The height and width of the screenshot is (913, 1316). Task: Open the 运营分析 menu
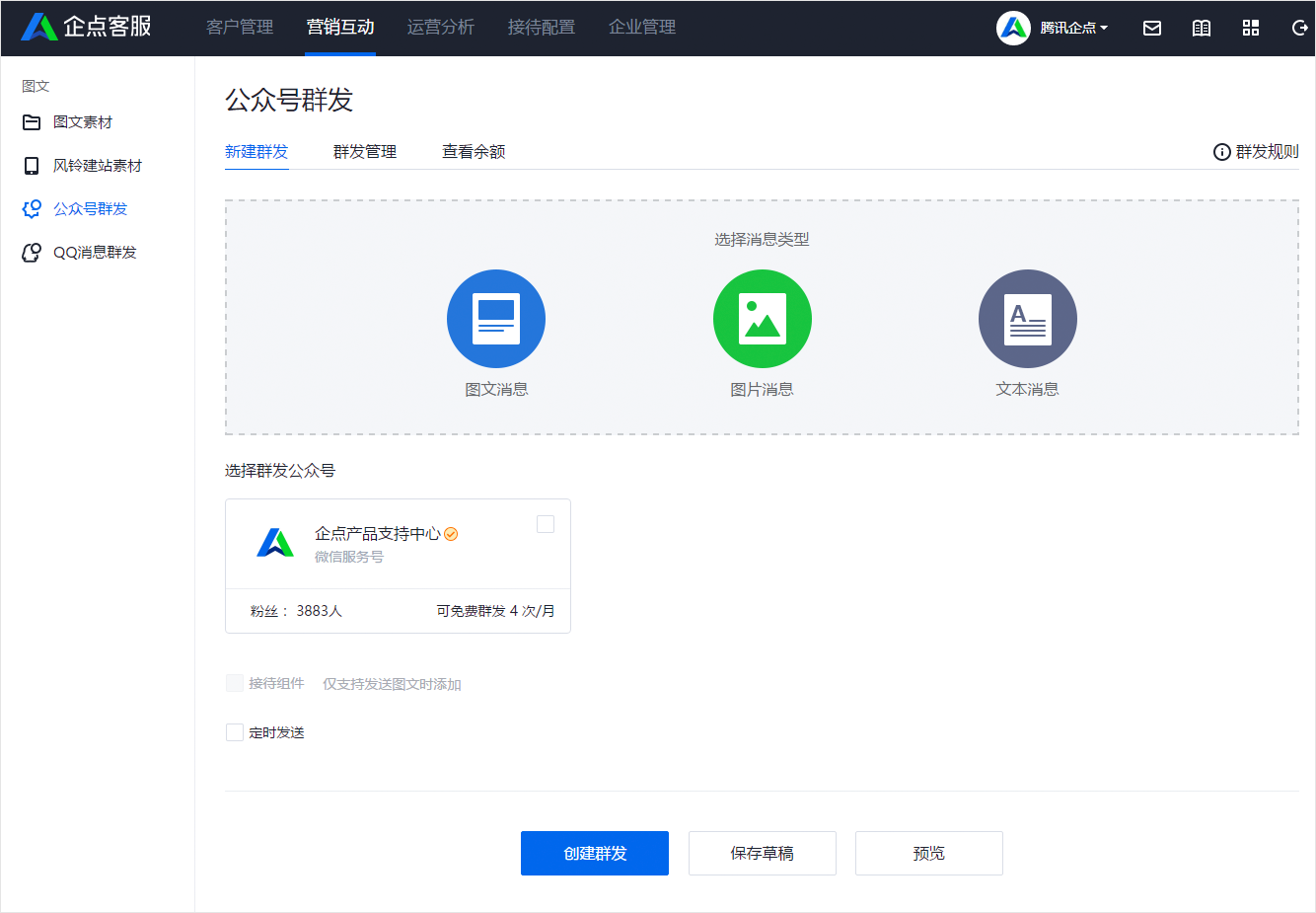tap(441, 28)
